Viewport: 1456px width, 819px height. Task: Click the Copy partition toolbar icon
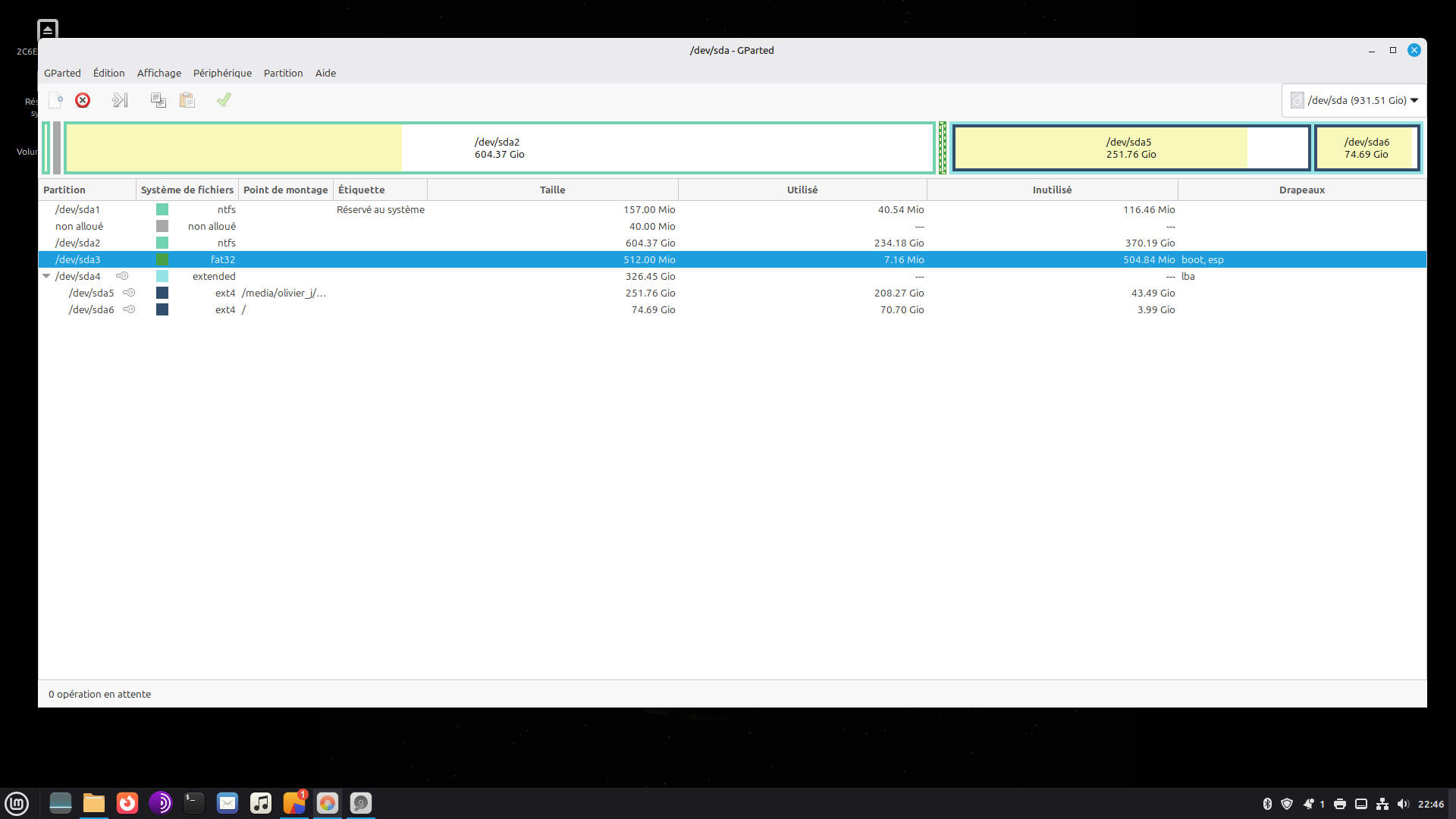pyautogui.click(x=158, y=100)
